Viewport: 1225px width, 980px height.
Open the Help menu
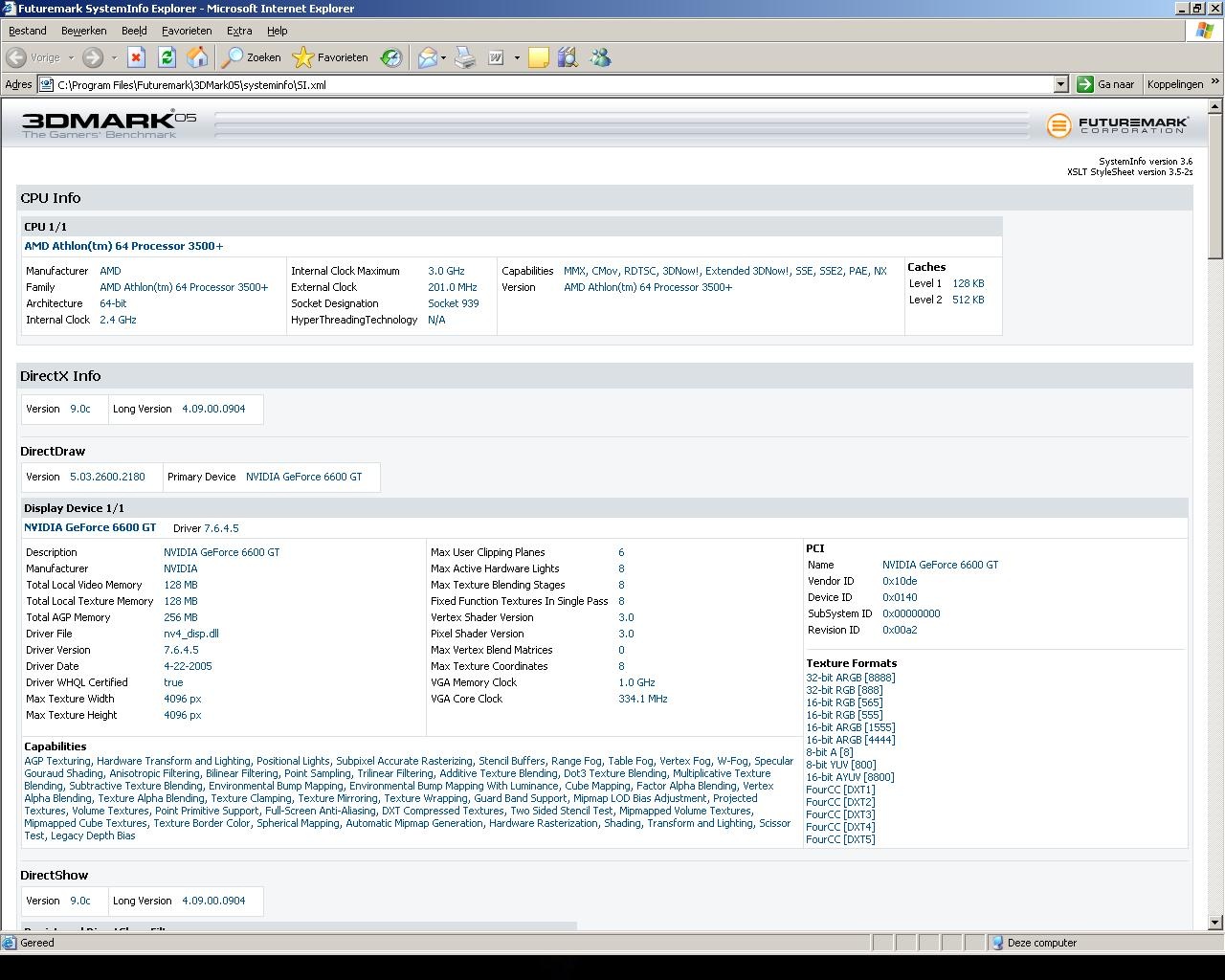pyautogui.click(x=277, y=31)
